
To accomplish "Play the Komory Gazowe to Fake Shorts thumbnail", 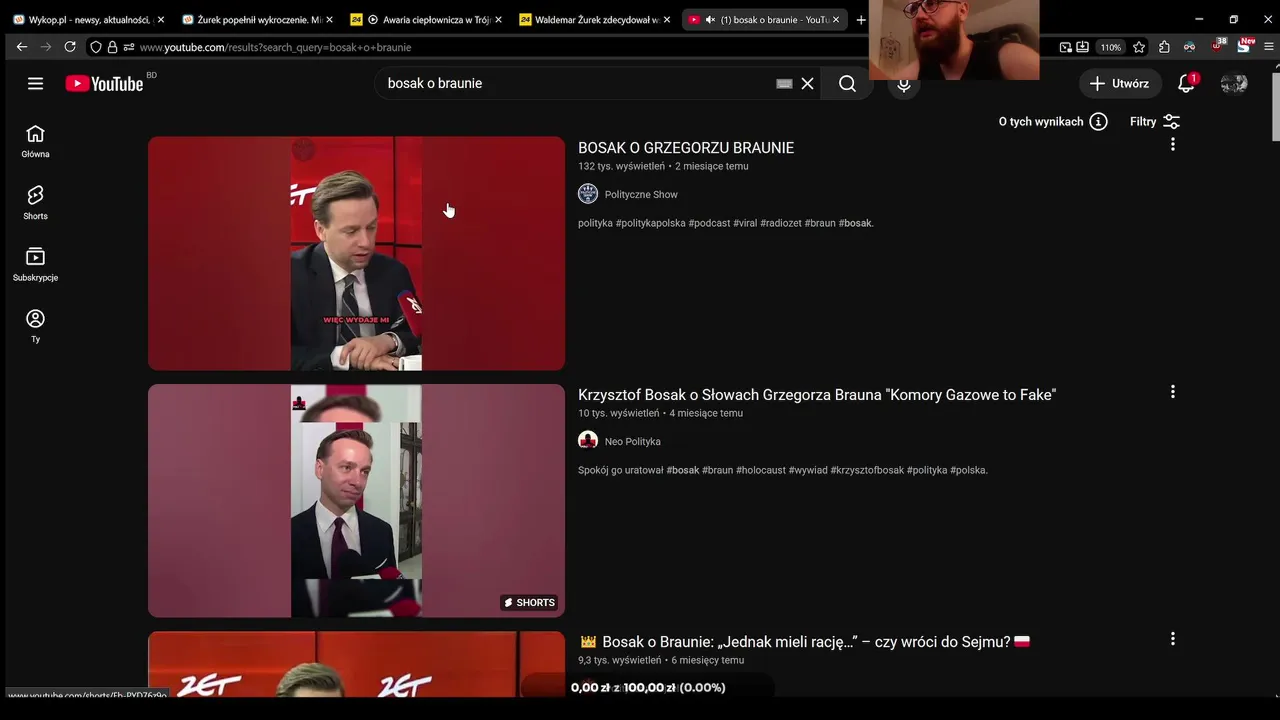I will (x=356, y=500).
